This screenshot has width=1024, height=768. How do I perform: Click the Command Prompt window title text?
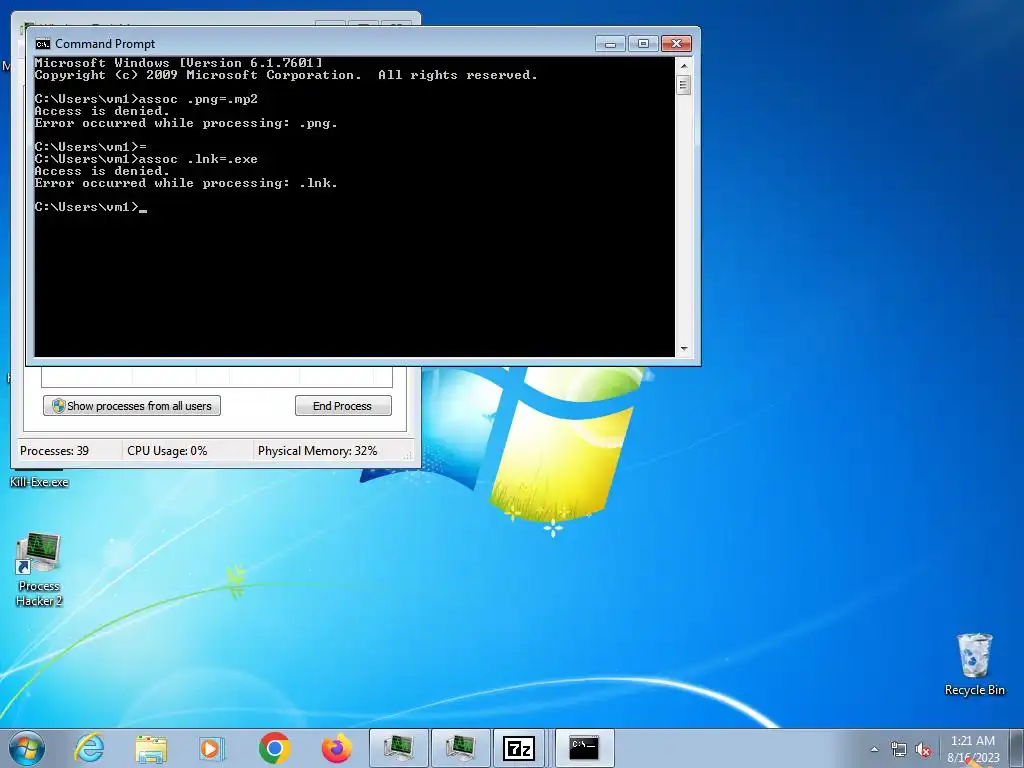[x=105, y=44]
